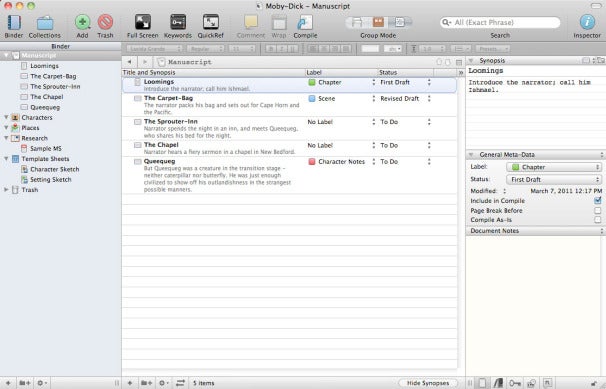Enter Full Screen mode from the toolbar
Image resolution: width=606 pixels, height=389 pixels.
click(143, 22)
